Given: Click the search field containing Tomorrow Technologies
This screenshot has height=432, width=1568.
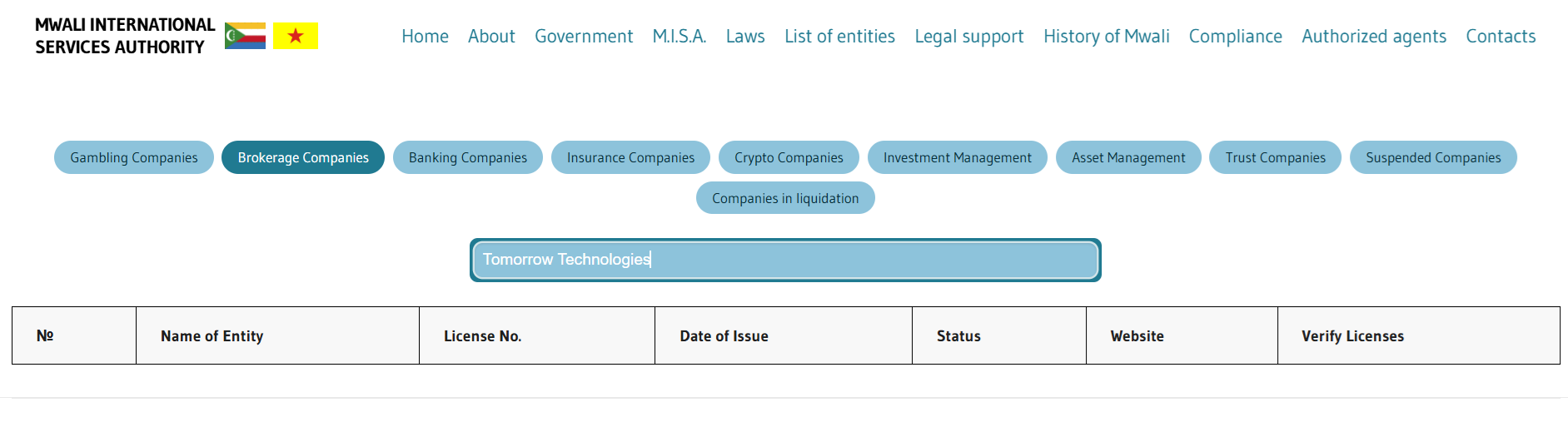Looking at the screenshot, I should click(x=785, y=260).
